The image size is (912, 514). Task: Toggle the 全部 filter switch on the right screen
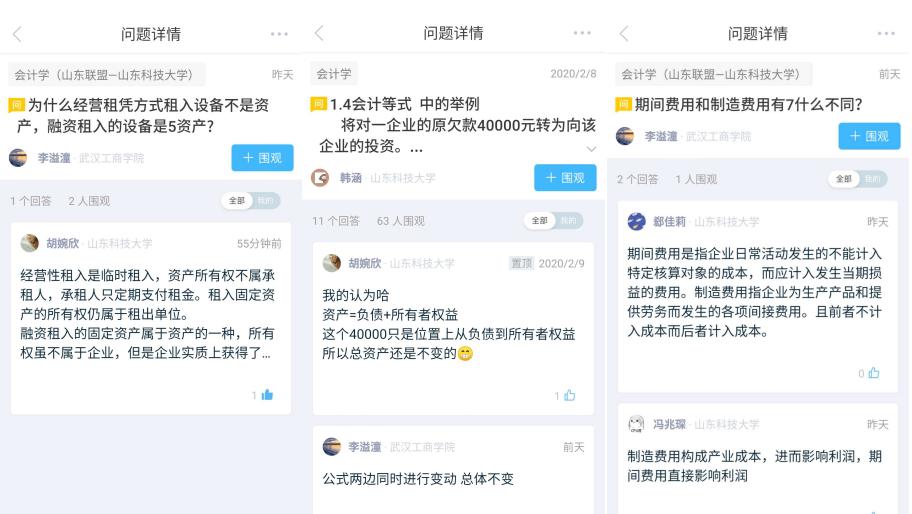tap(857, 179)
